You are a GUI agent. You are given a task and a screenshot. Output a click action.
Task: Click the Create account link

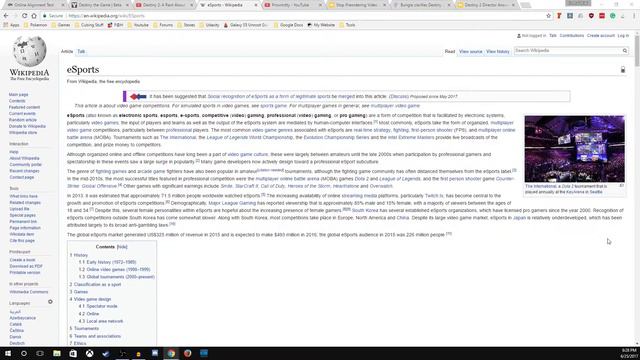pos(600,36)
